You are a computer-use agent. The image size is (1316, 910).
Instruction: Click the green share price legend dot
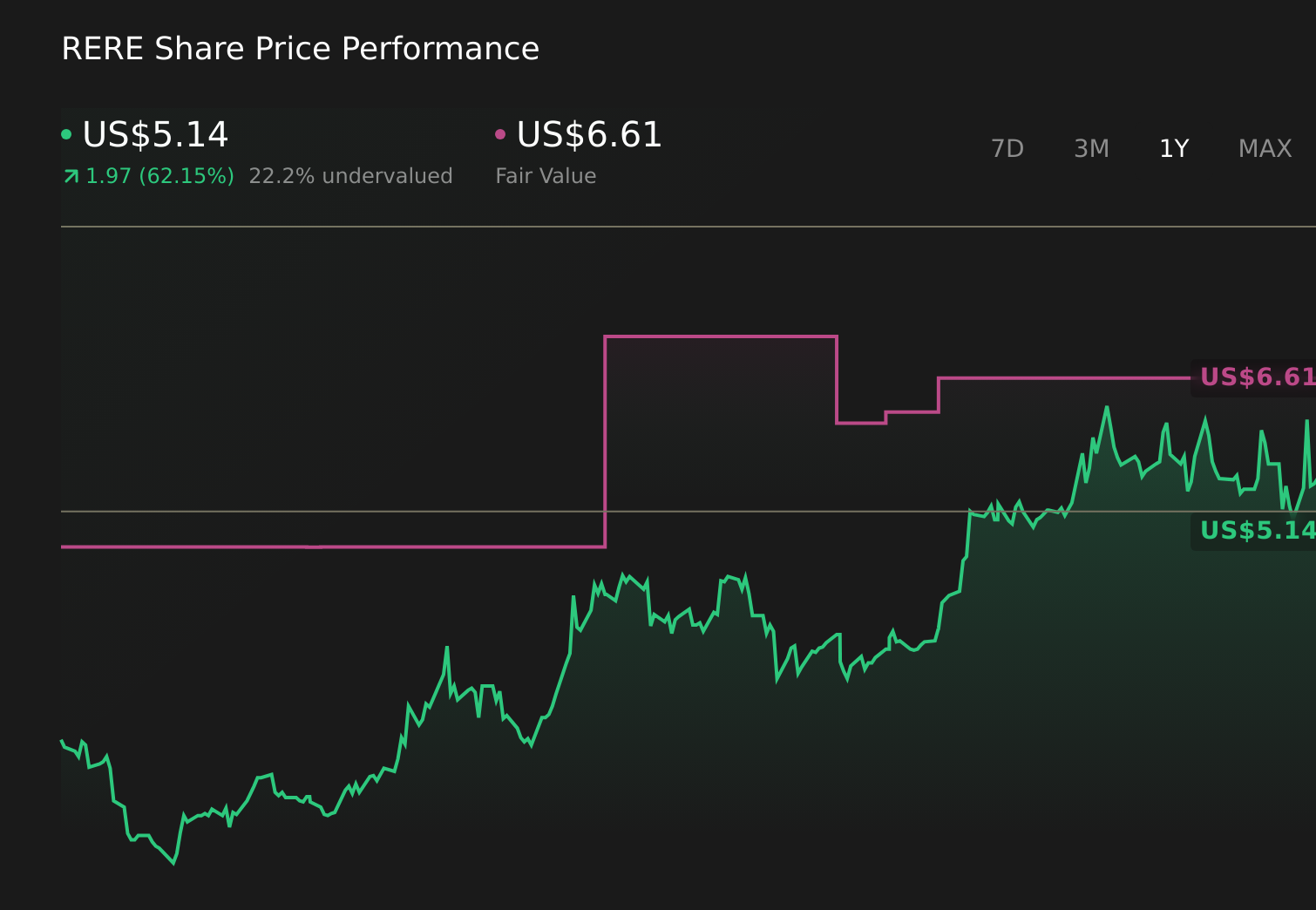point(67,133)
